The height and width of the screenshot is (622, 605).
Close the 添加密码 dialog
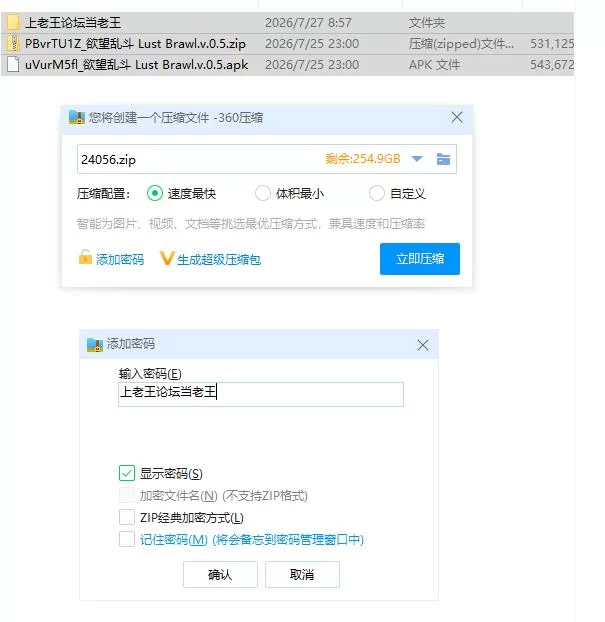tap(423, 345)
